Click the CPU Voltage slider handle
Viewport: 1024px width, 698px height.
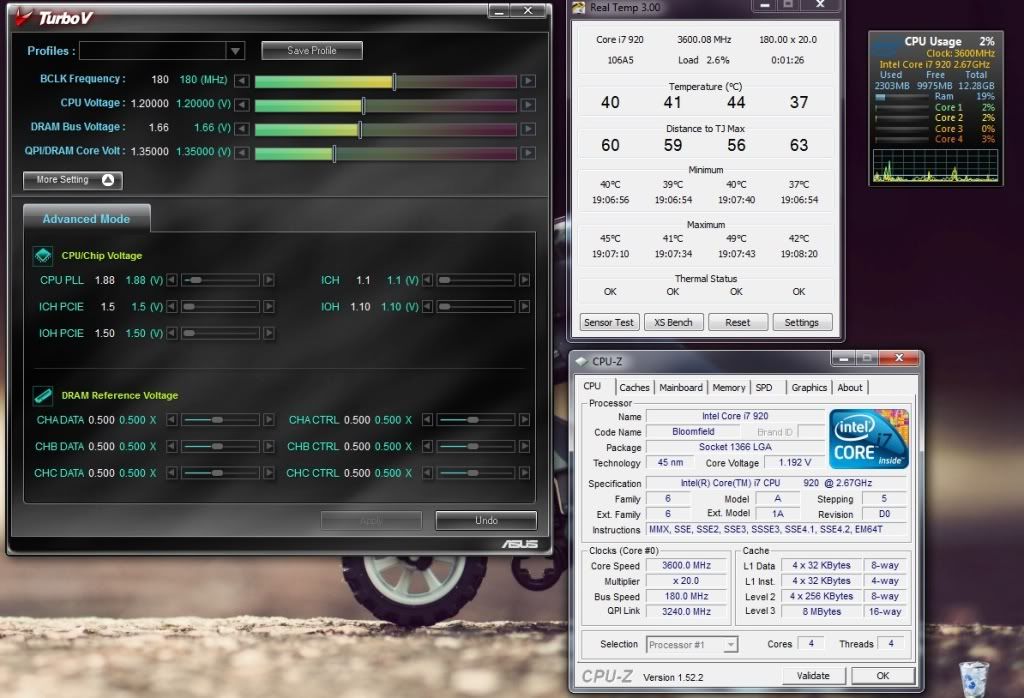pos(363,105)
